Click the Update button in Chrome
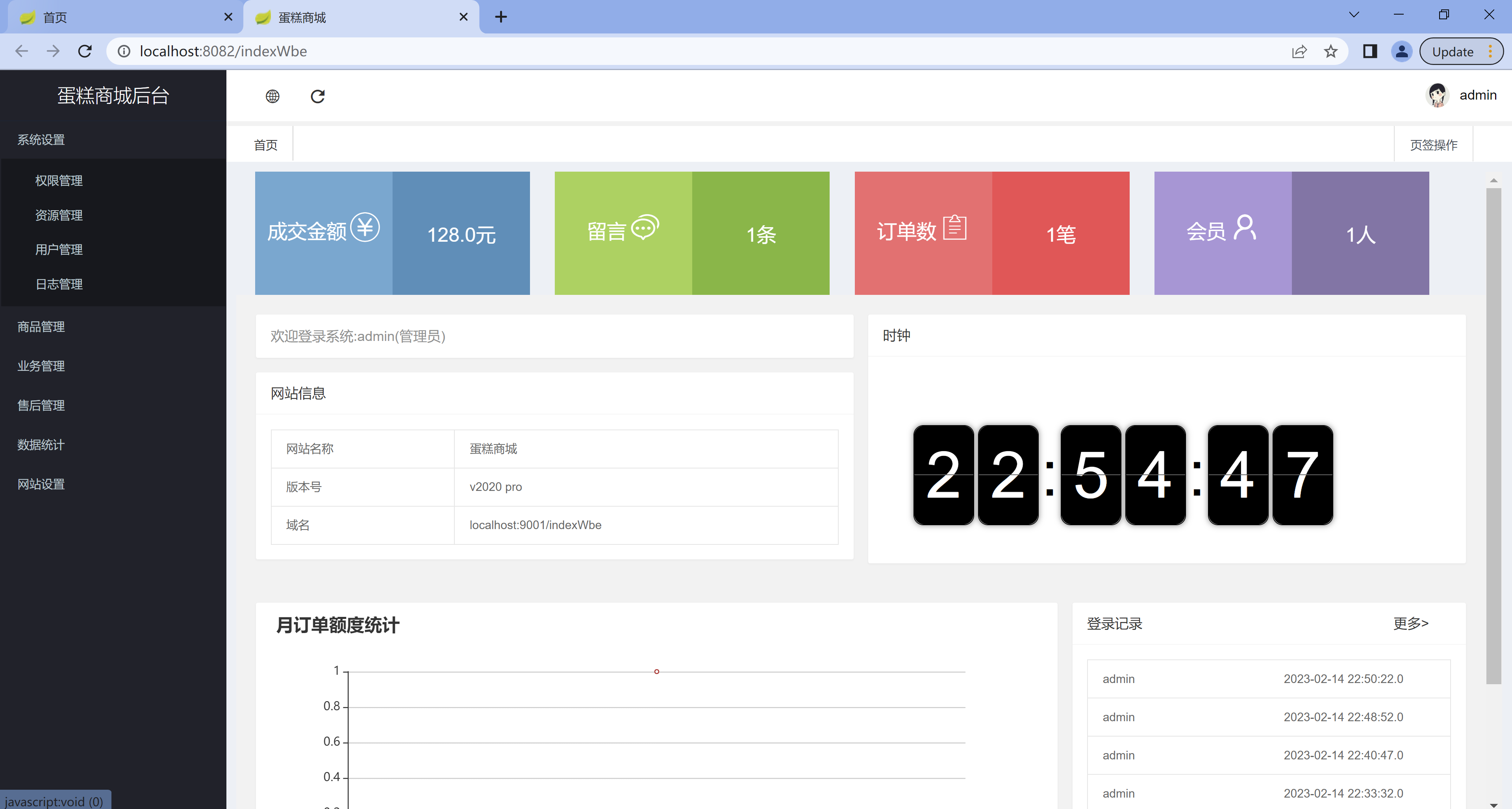 pos(1452,52)
